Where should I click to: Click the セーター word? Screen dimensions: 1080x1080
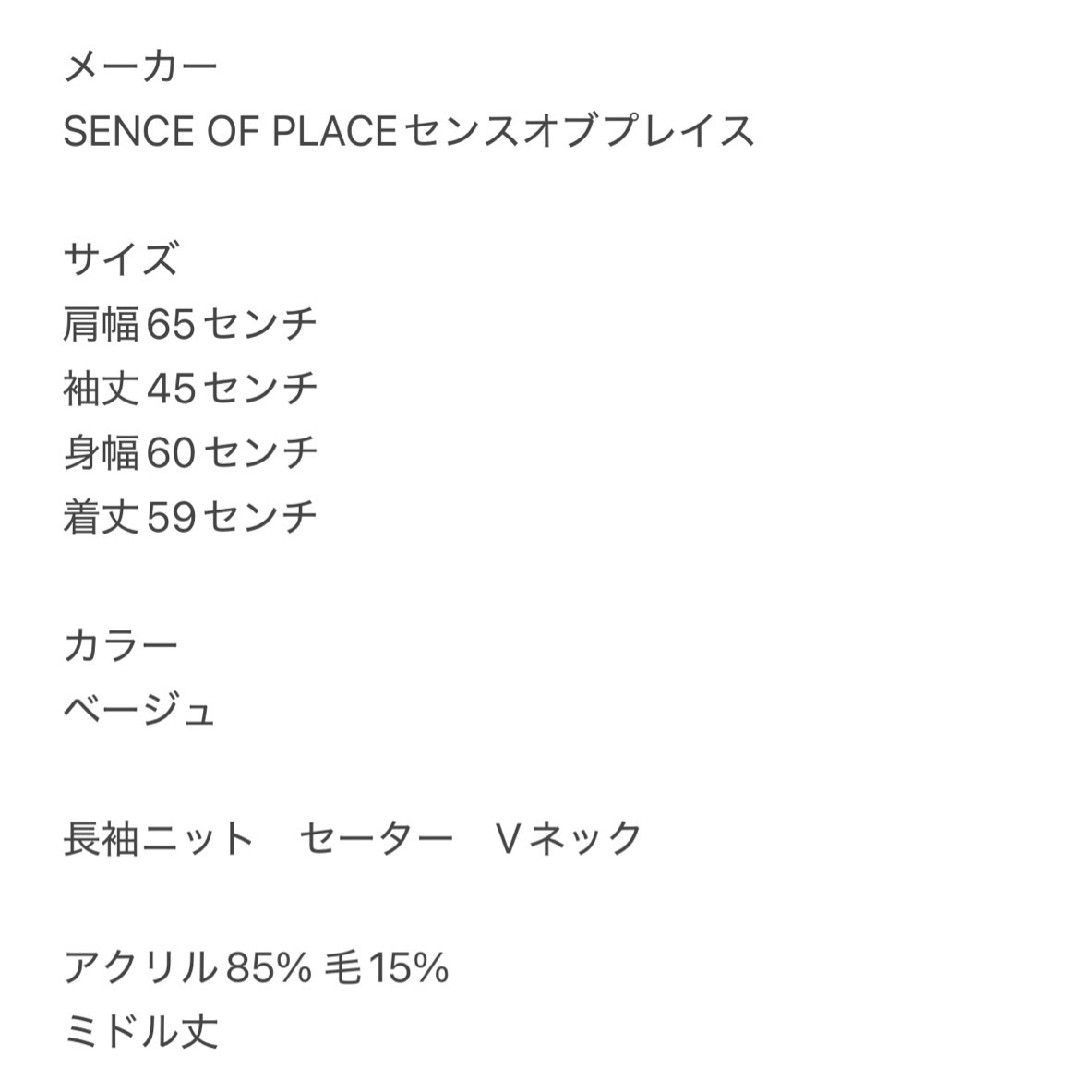[x=376, y=839]
